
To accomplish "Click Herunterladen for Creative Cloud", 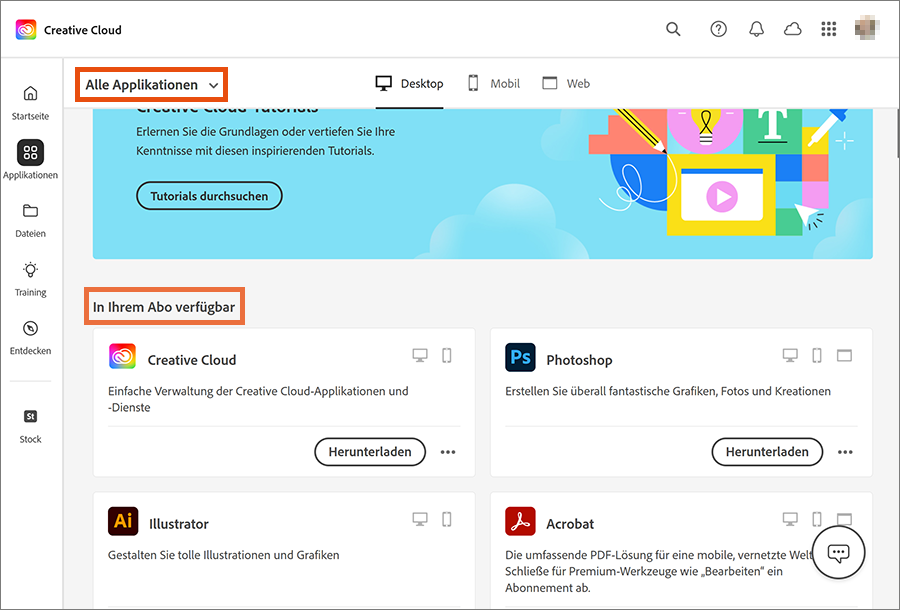I will coord(370,452).
